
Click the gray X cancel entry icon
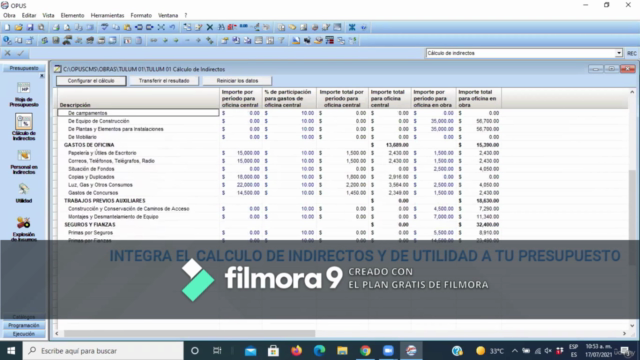pyautogui.click(x=7, y=53)
